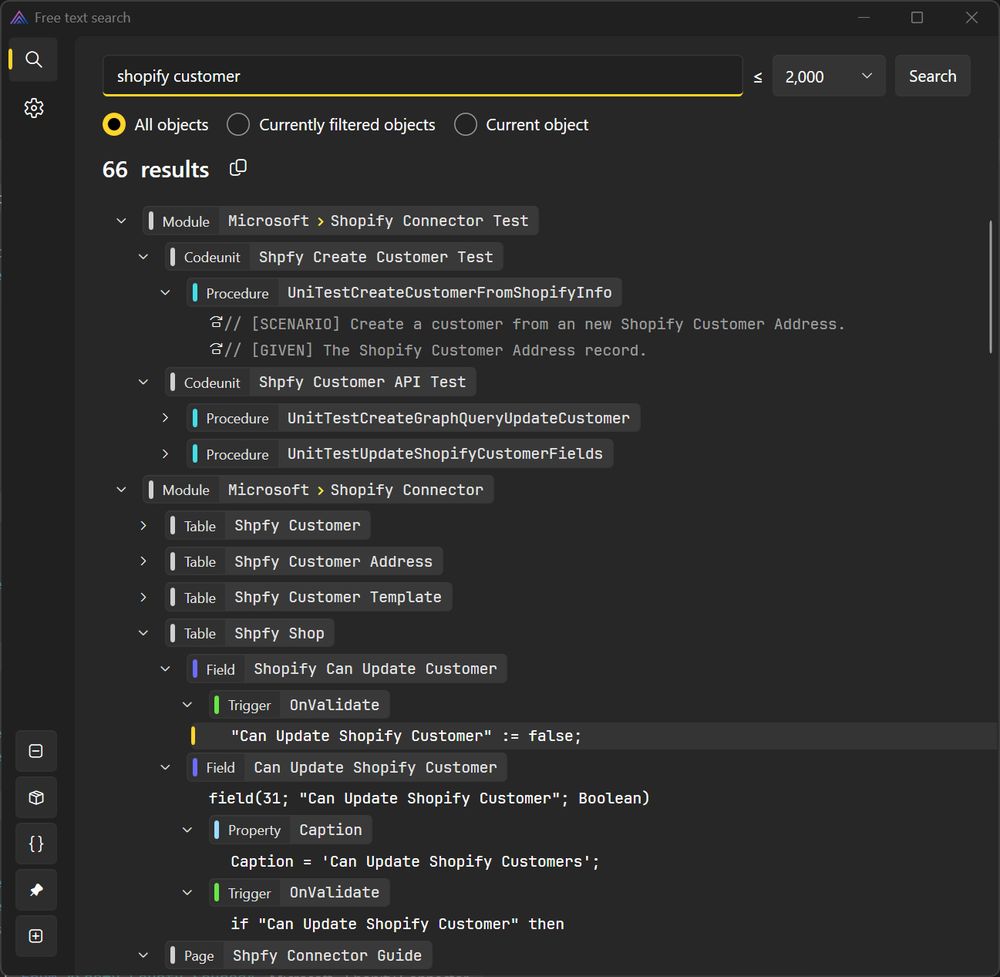Select Procedure UnitTestCreateGraphQueryUpdateCustomer
This screenshot has height=977, width=1000.
click(x=413, y=418)
